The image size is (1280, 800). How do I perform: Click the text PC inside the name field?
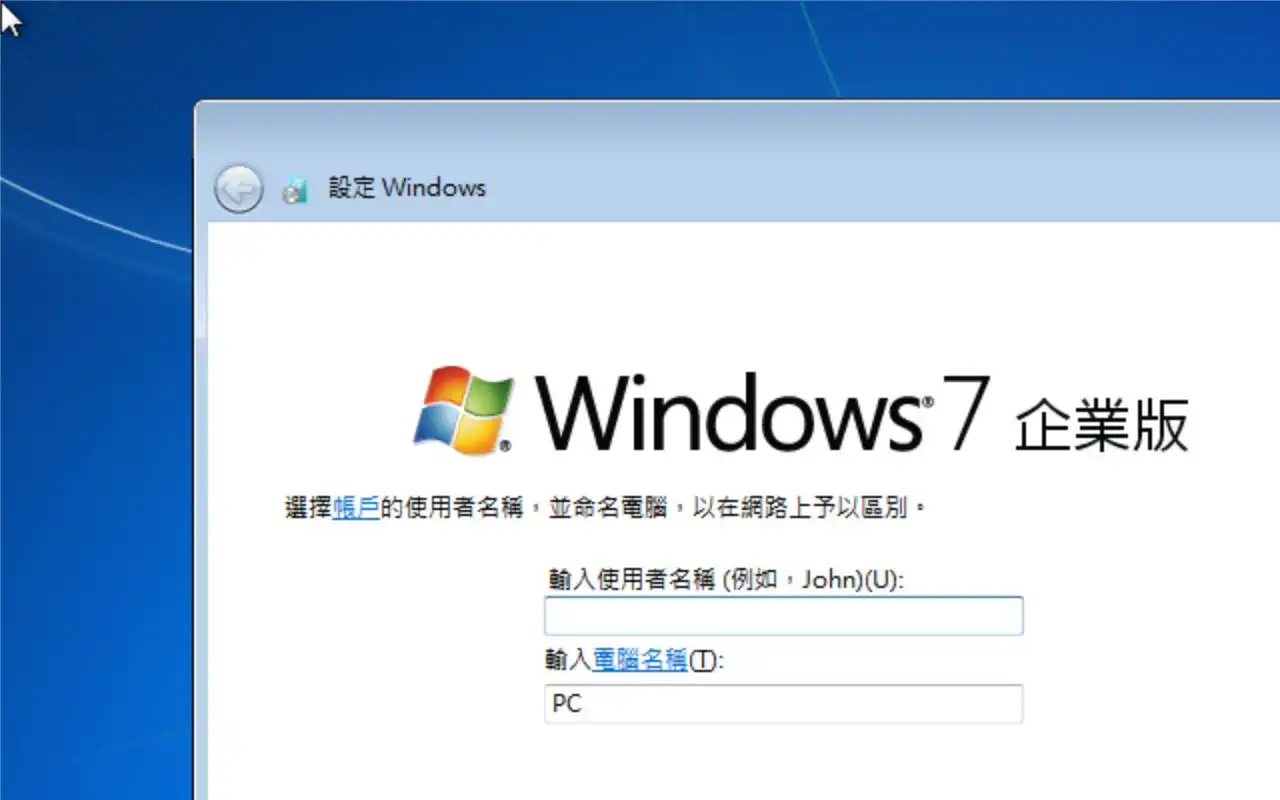click(567, 704)
